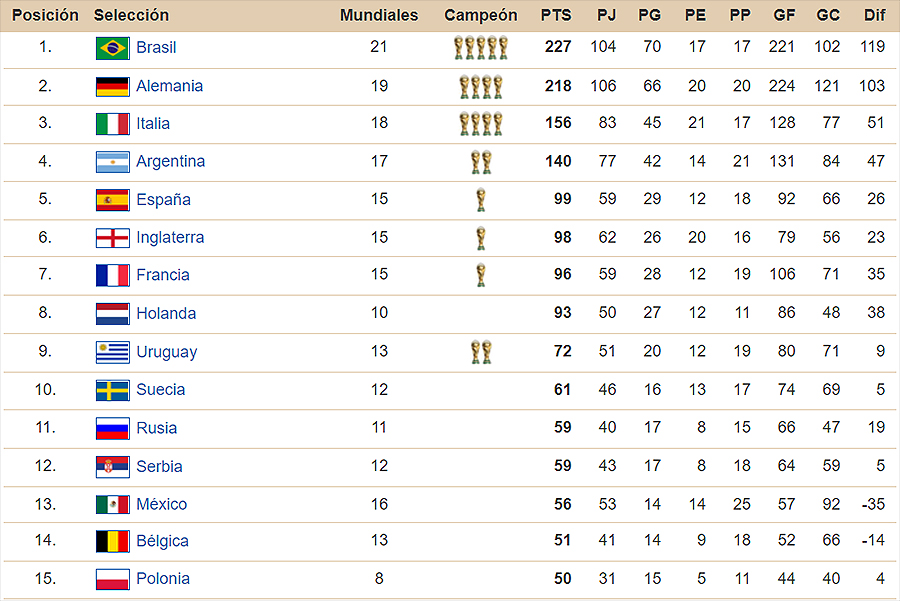Click the México flag icon
This screenshot has width=900, height=601.
point(112,505)
